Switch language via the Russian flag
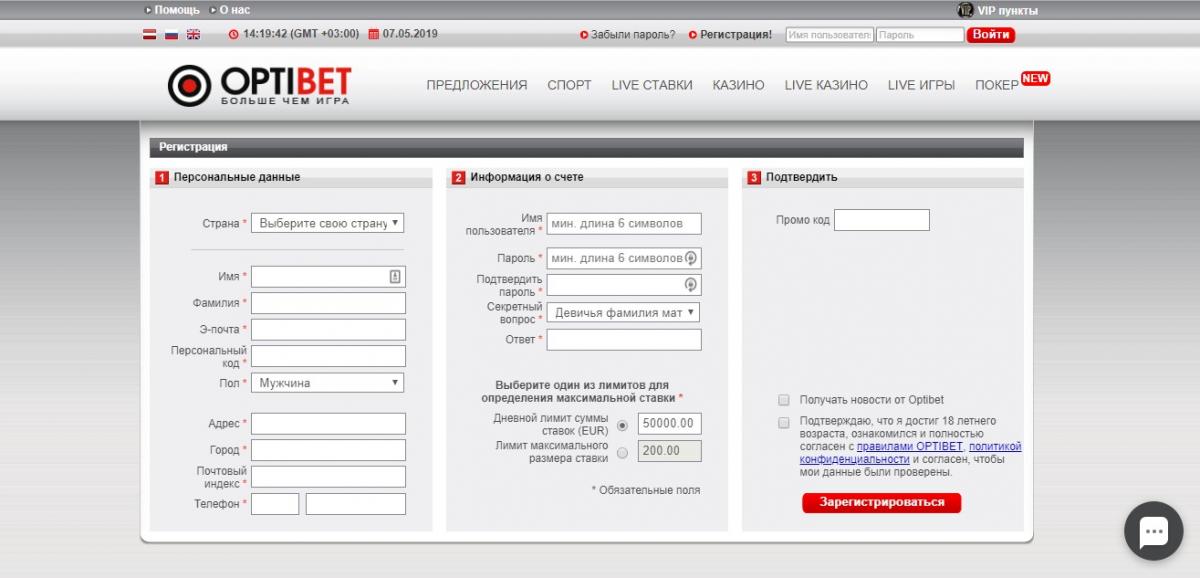Screen dimensions: 1200x578 pyautogui.click(x=171, y=34)
